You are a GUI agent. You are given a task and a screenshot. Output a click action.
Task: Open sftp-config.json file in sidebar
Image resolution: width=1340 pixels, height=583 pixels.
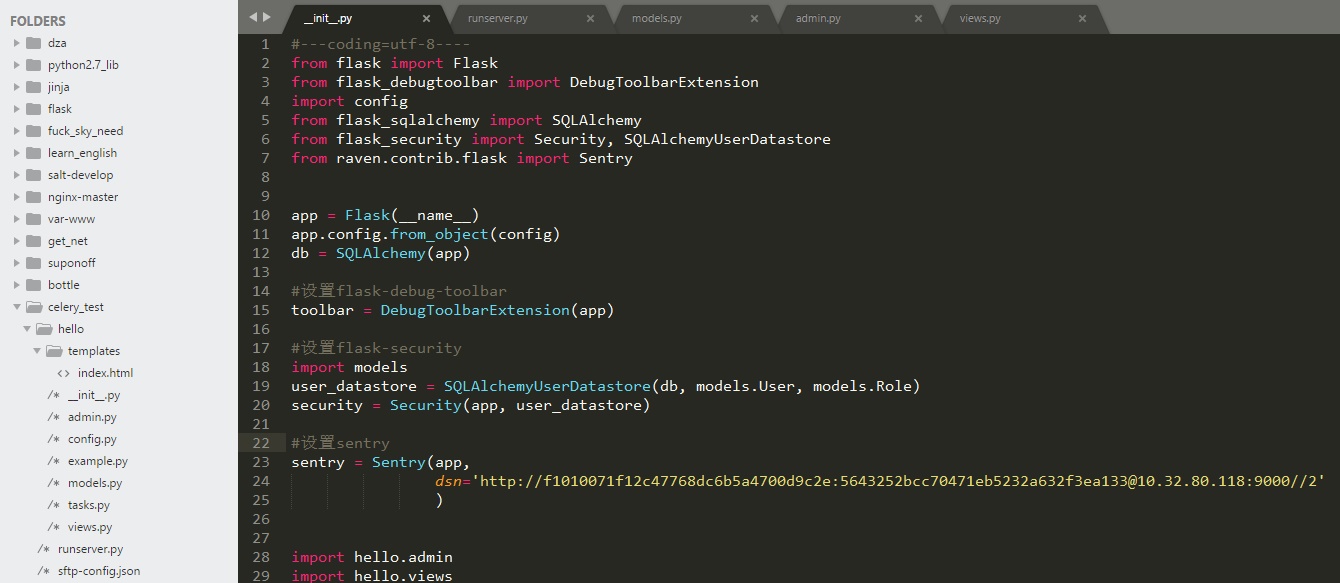point(99,571)
